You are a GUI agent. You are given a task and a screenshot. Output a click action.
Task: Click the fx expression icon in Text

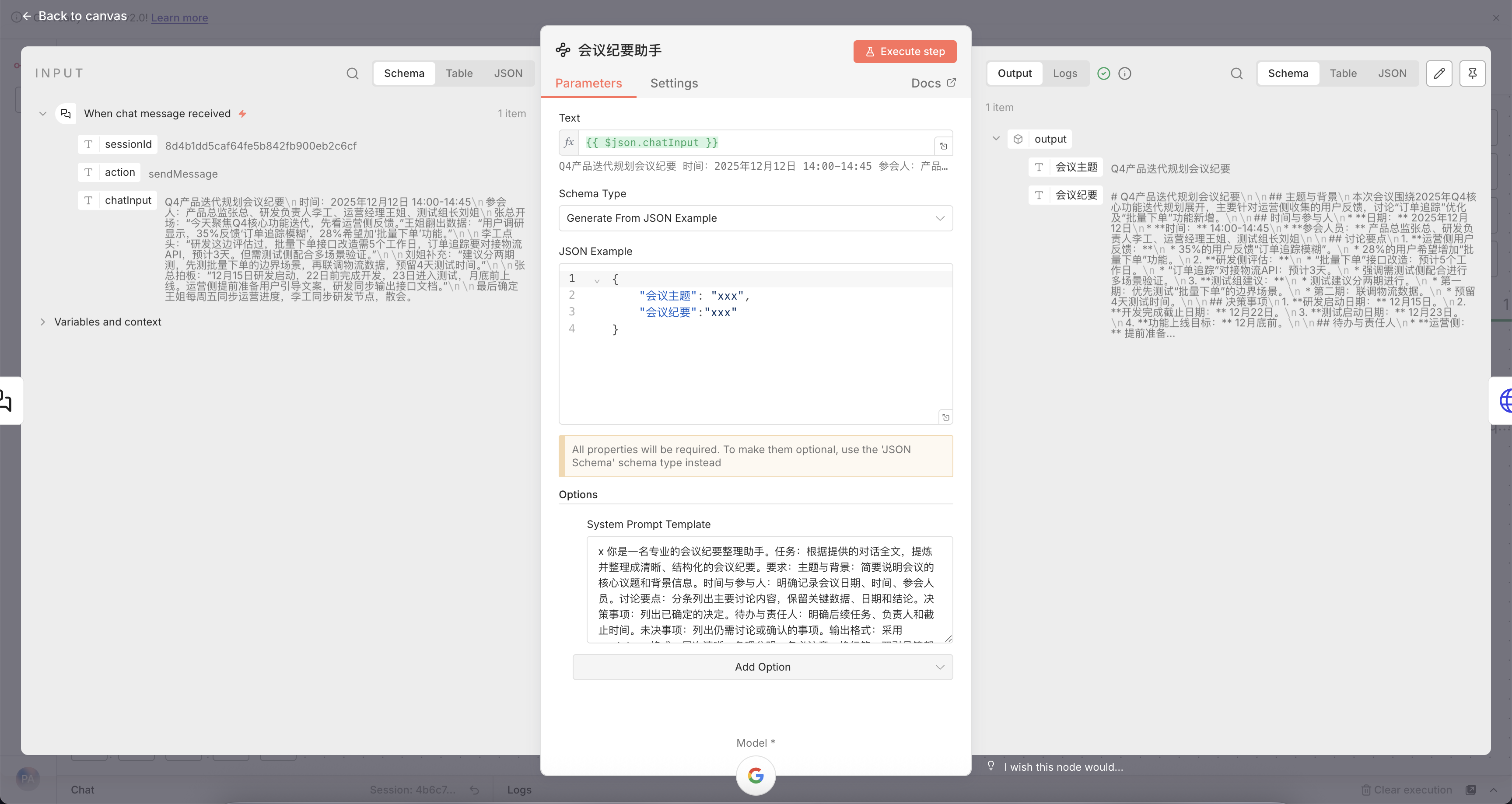point(569,143)
